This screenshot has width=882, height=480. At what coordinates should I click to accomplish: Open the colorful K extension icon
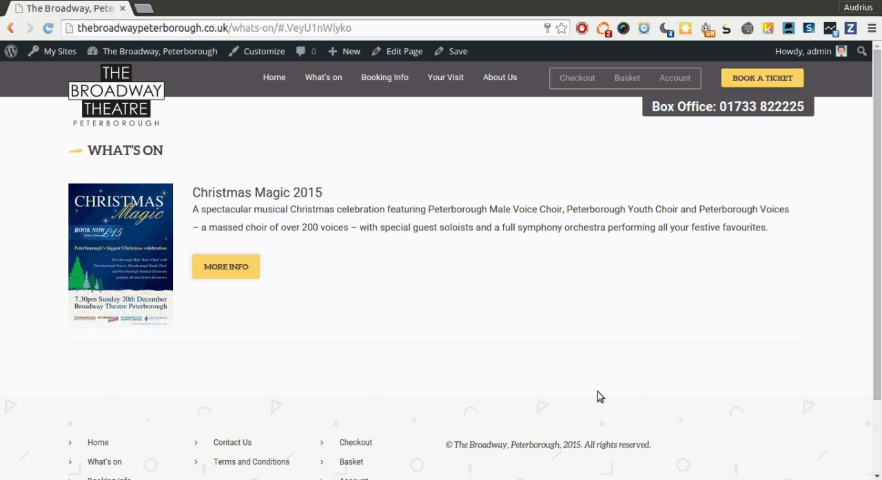click(768, 28)
